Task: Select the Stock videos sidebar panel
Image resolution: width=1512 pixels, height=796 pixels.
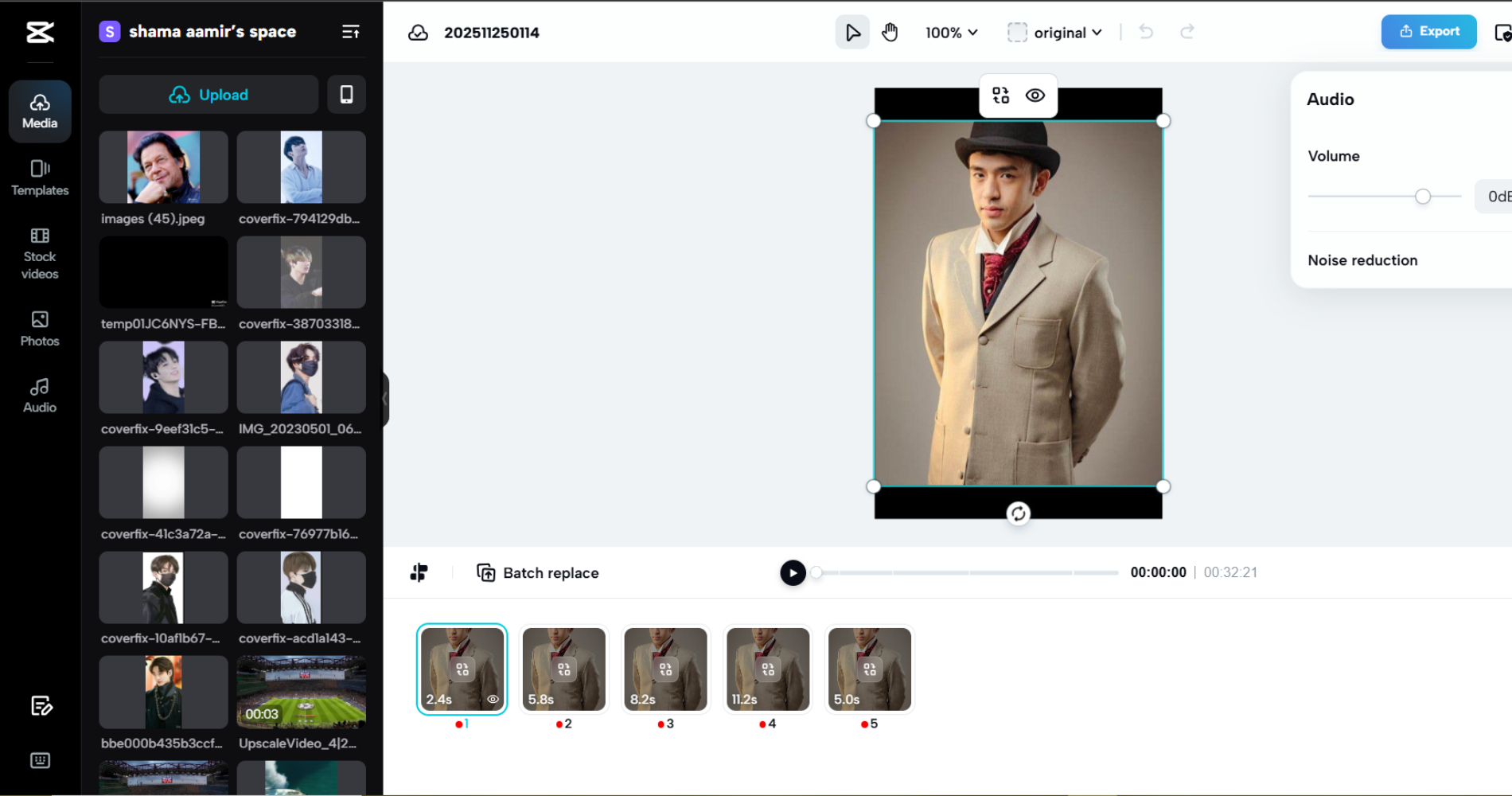Action: [x=39, y=252]
